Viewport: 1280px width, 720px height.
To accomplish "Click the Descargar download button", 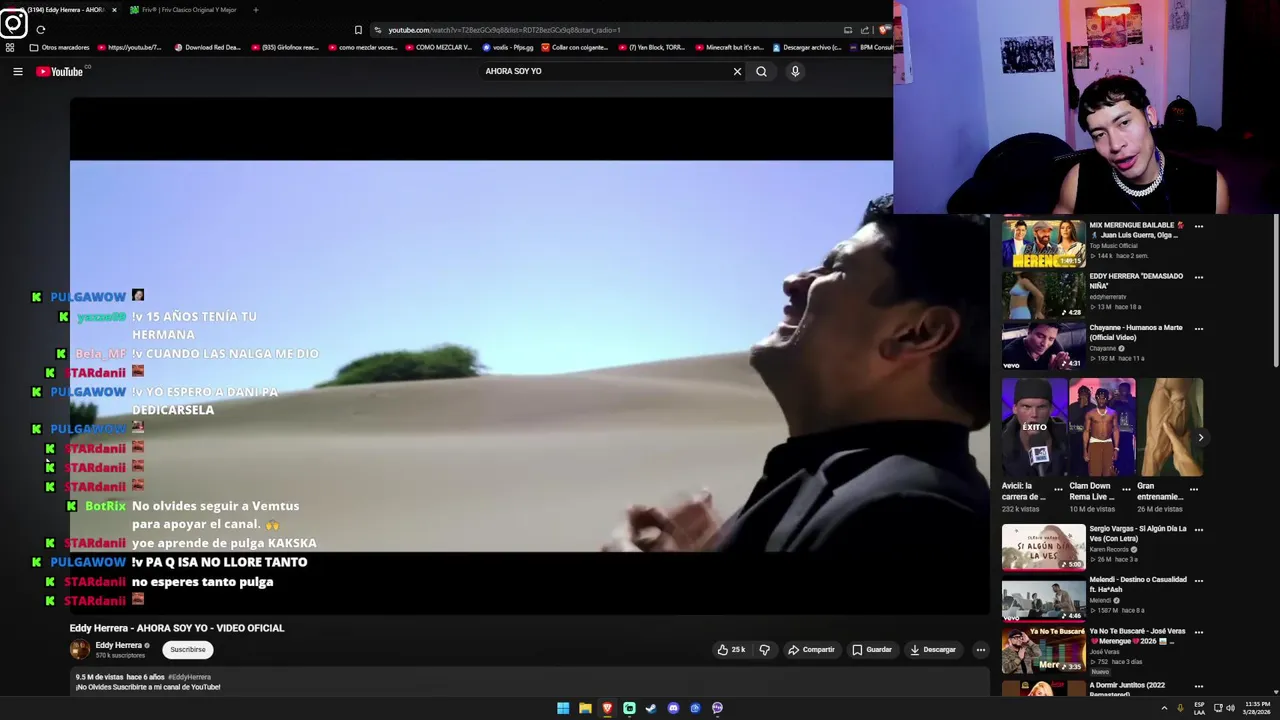I will point(933,650).
